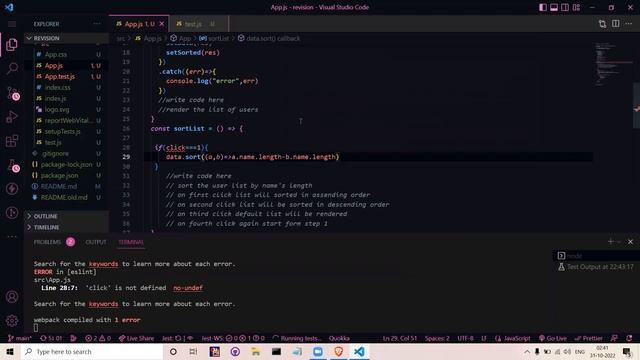Launch Go Live server from status bar

[x=553, y=338]
